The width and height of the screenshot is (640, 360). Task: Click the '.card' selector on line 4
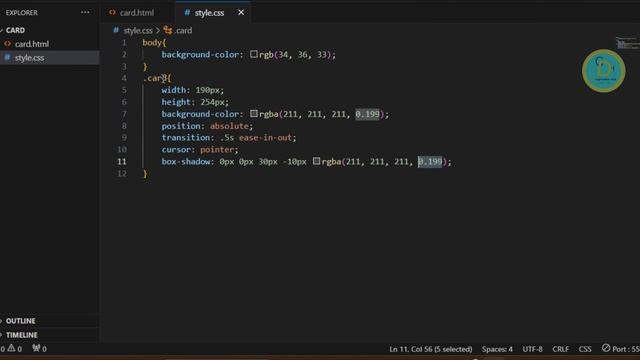point(154,78)
